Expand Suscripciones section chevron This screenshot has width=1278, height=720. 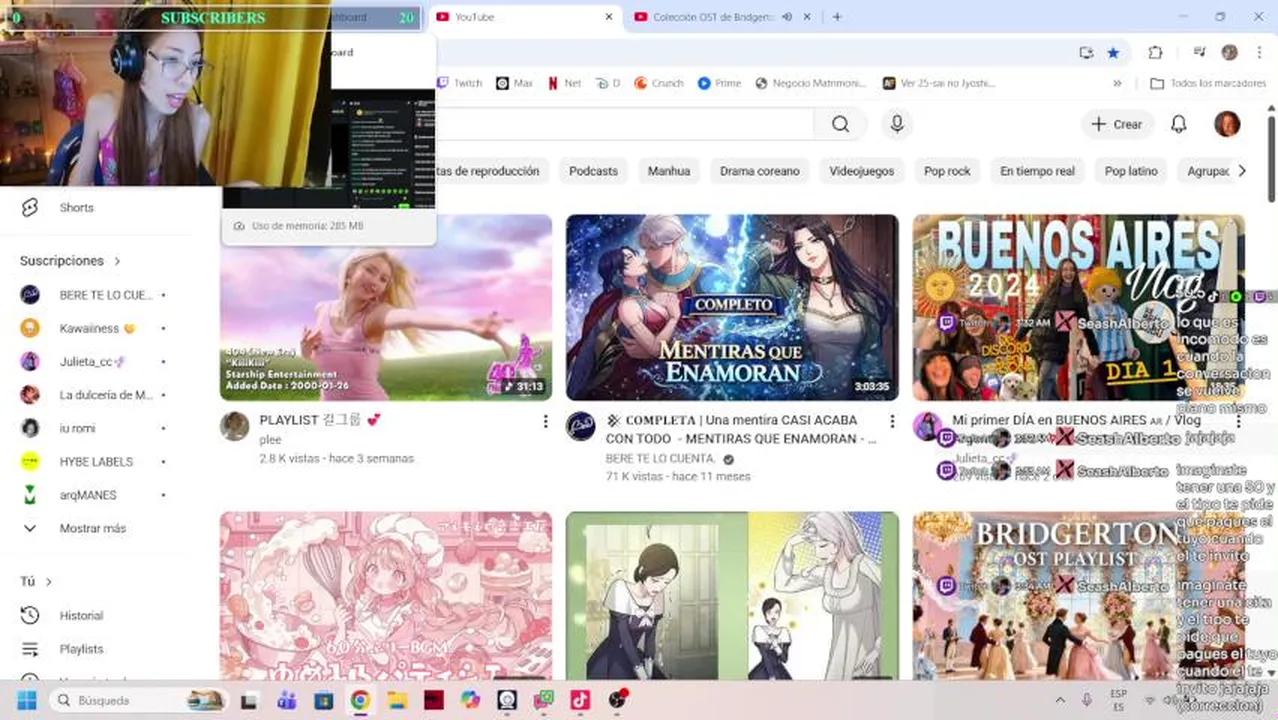tap(117, 261)
